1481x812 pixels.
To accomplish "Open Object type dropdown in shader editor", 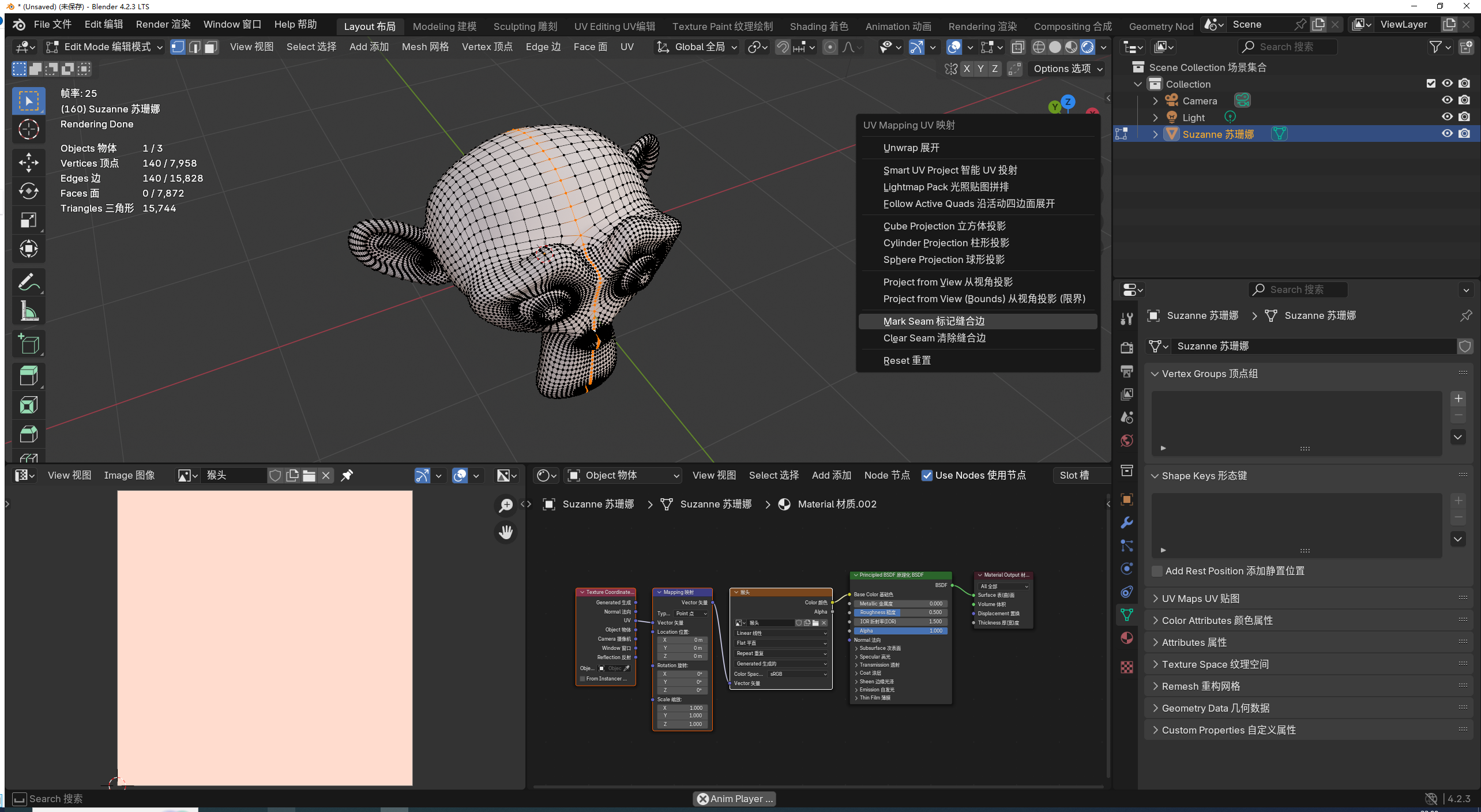I will point(623,475).
